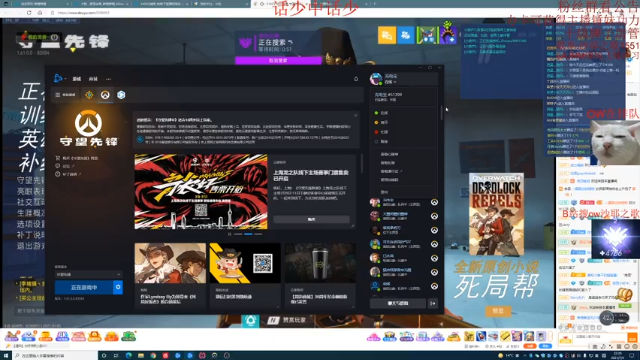Click the friends list scrollbar
Screen dimensions: 640x360
pos(441,113)
